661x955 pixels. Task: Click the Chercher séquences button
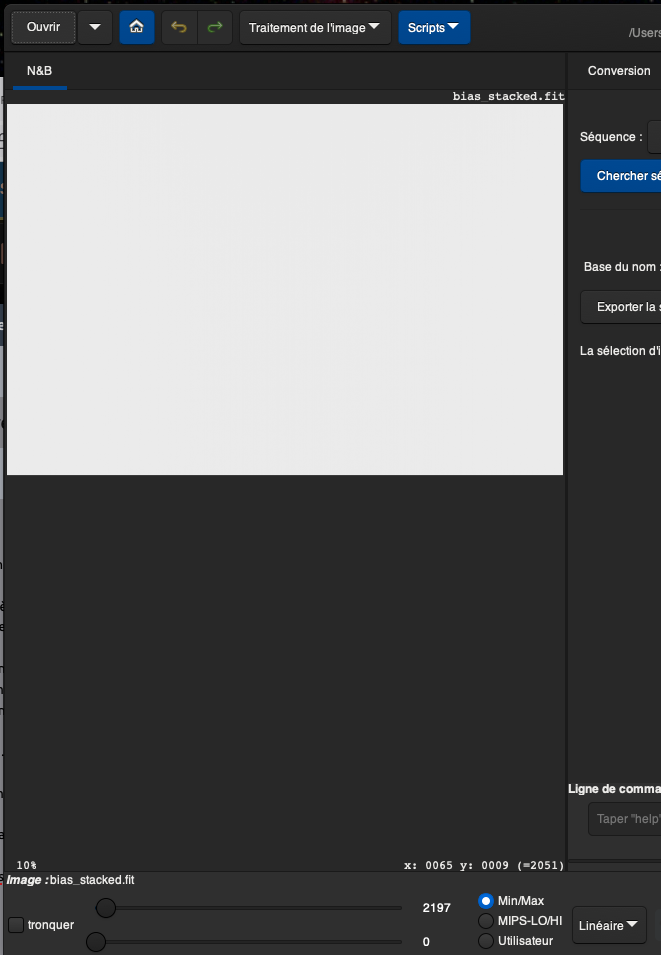(x=621, y=176)
